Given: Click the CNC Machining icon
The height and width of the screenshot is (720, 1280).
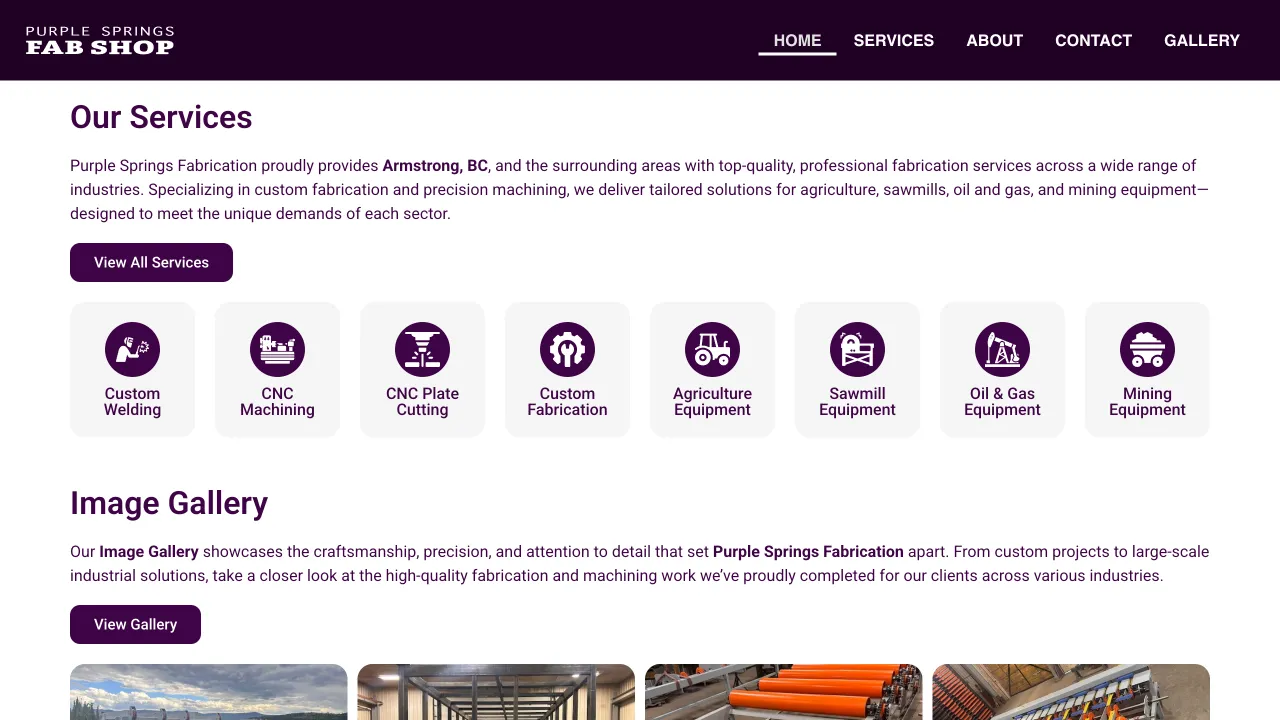Looking at the screenshot, I should click(277, 350).
